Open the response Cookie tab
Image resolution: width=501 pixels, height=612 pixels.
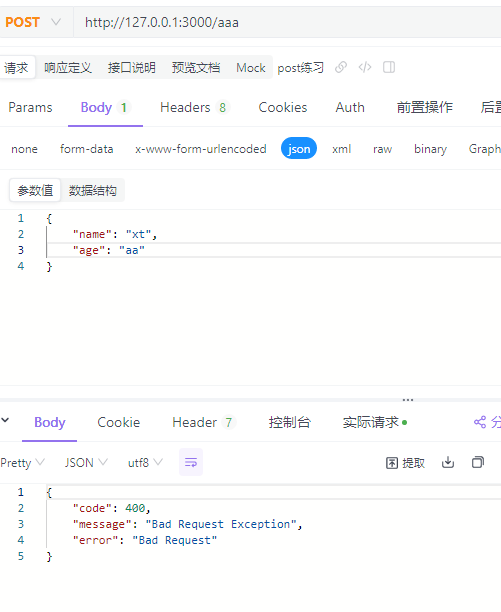(119, 422)
